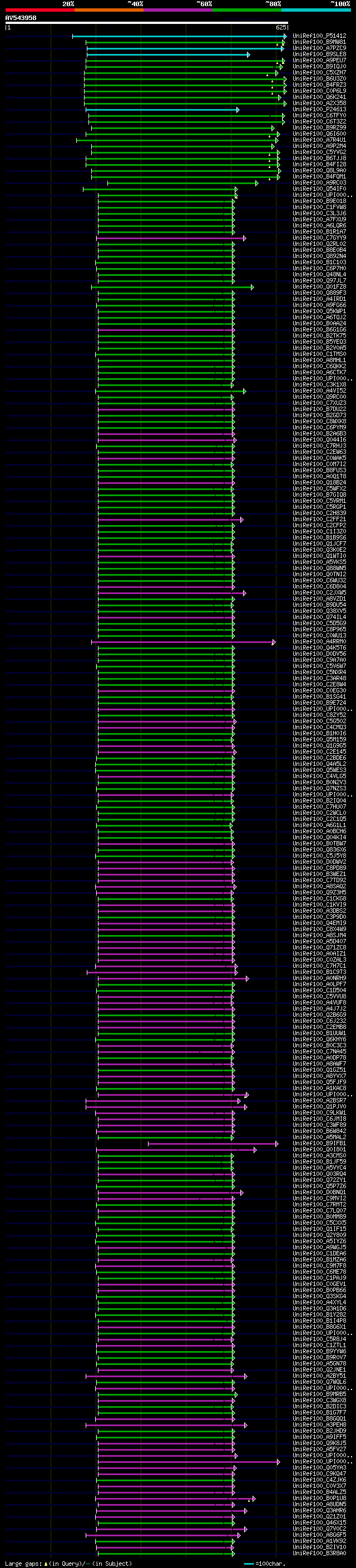This screenshot has height=1568, width=356.
Task: Open the UniRef100_A9RCO3 entry
Action: pyautogui.click(x=319, y=183)
